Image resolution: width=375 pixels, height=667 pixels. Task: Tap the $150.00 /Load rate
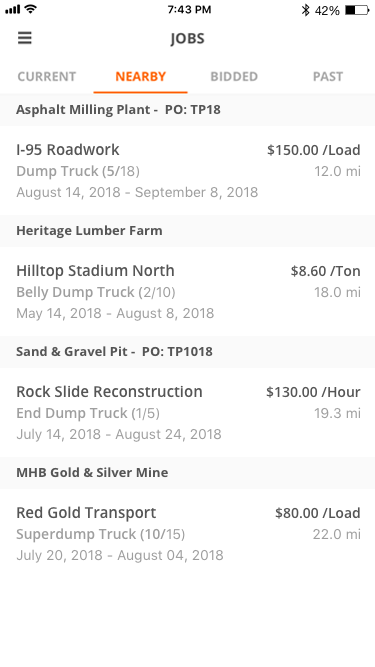point(314,150)
